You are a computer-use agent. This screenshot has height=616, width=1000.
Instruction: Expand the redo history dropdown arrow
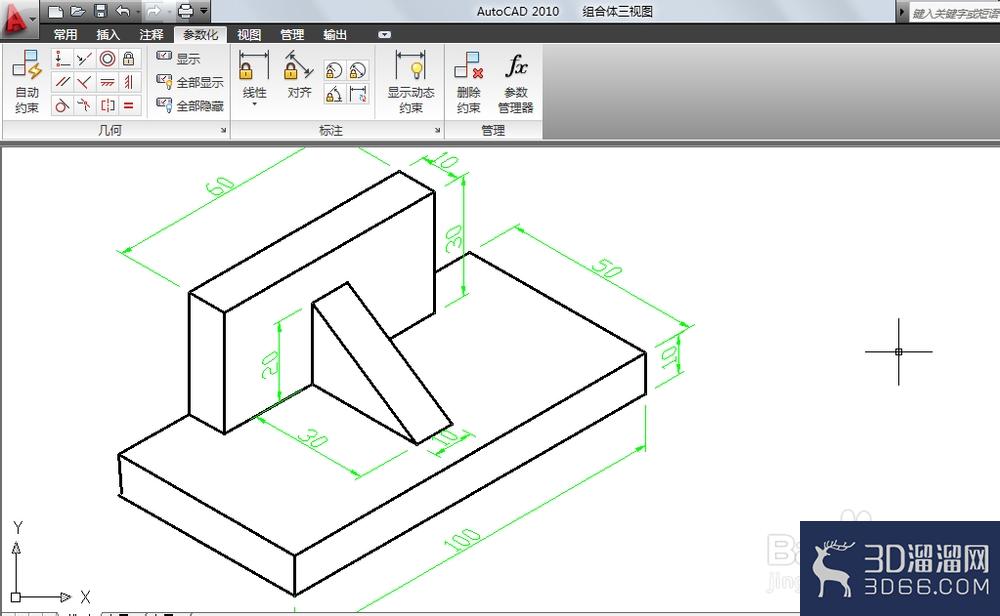tap(169, 11)
